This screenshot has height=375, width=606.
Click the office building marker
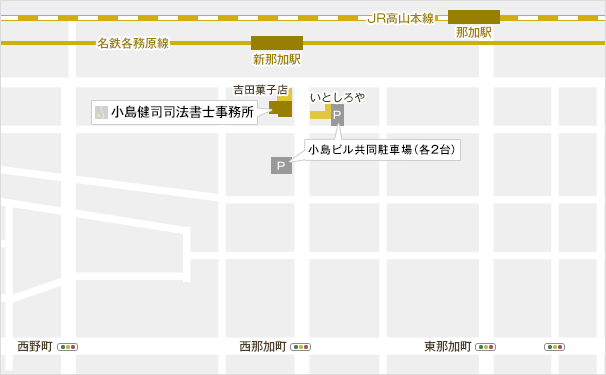point(281,109)
